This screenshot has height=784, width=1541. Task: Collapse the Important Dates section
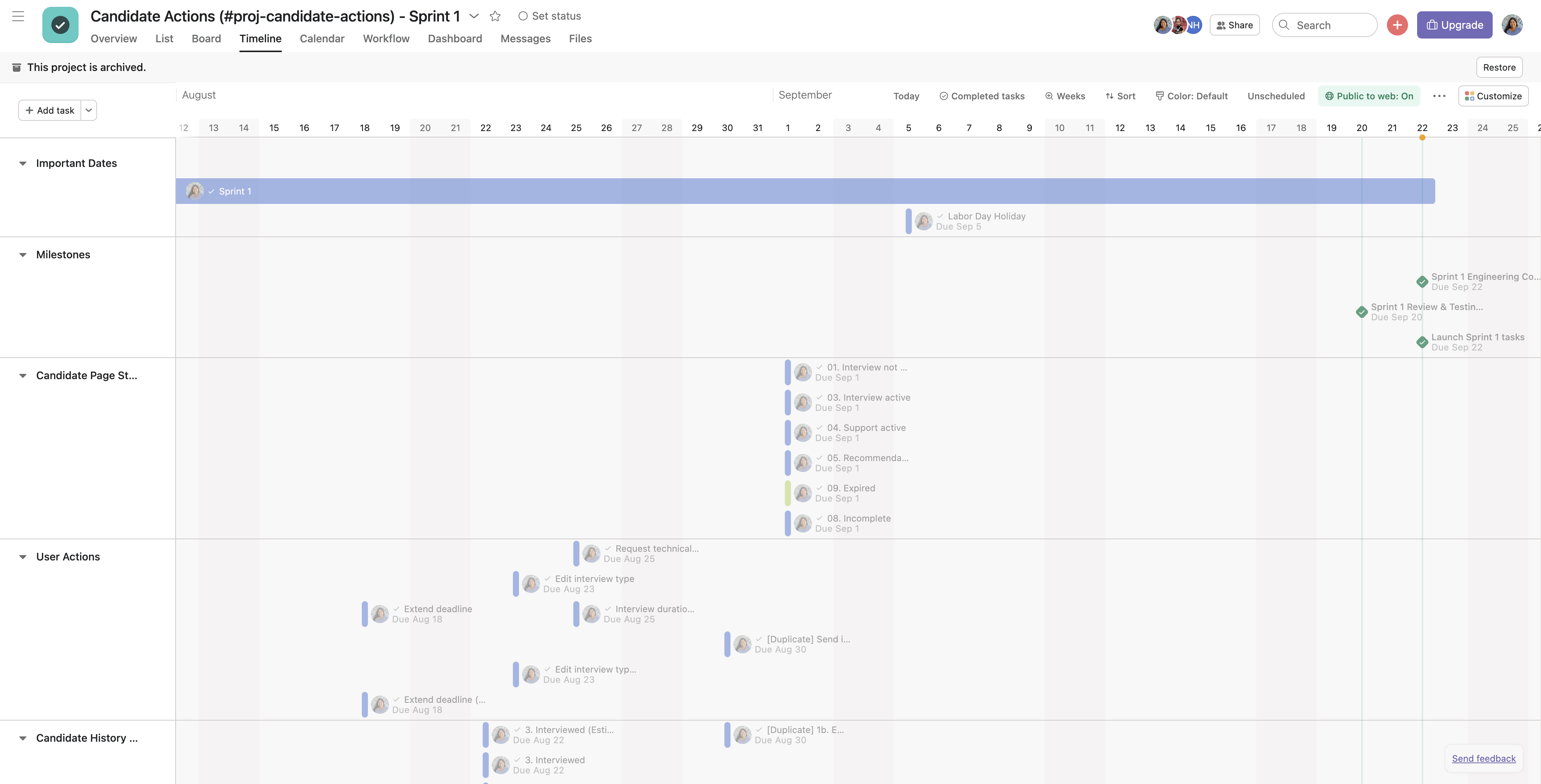point(23,163)
